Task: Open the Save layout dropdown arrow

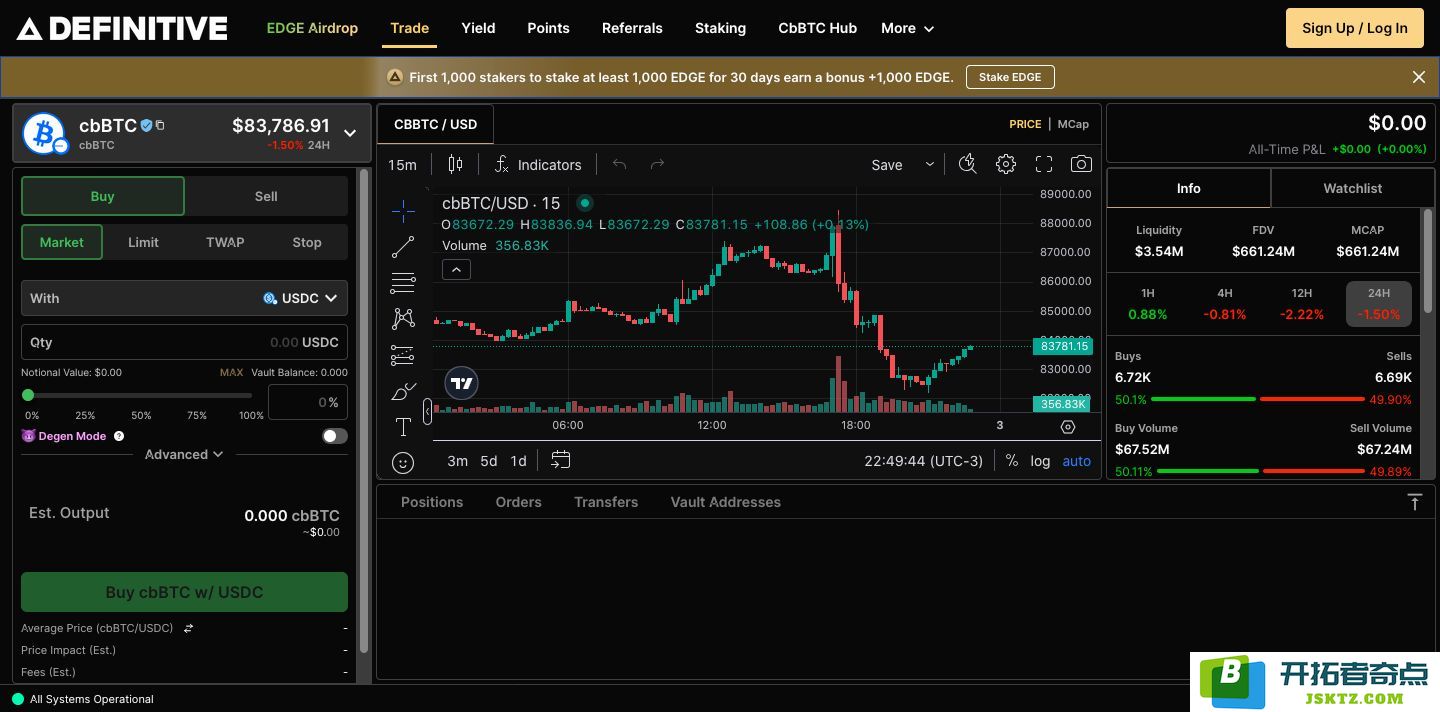Action: 930,164
